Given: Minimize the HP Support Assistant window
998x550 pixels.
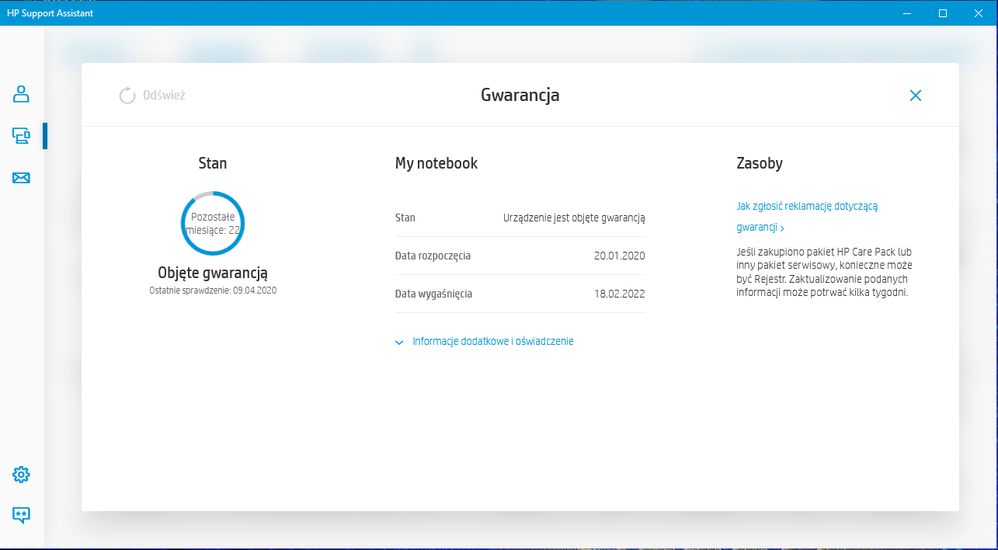Looking at the screenshot, I should [907, 13].
